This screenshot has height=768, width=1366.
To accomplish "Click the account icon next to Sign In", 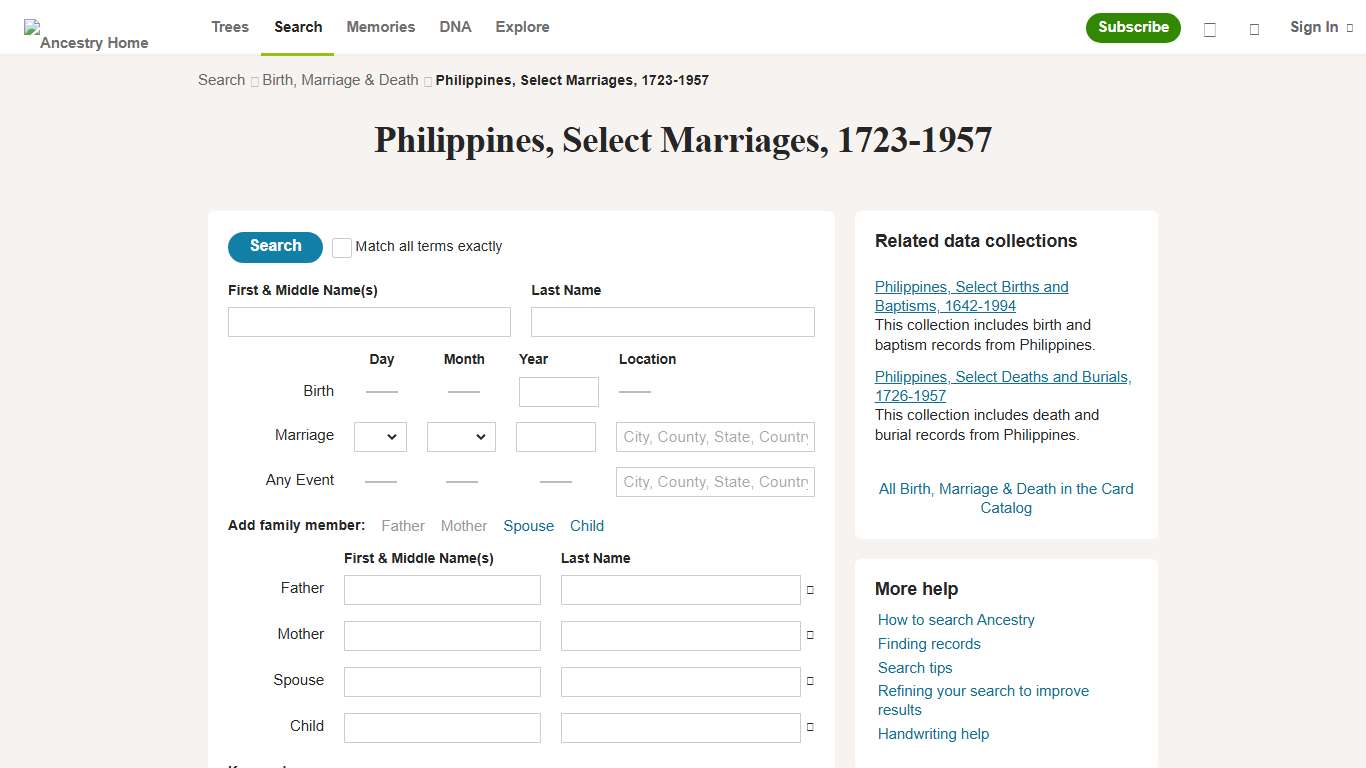I will (1349, 27).
